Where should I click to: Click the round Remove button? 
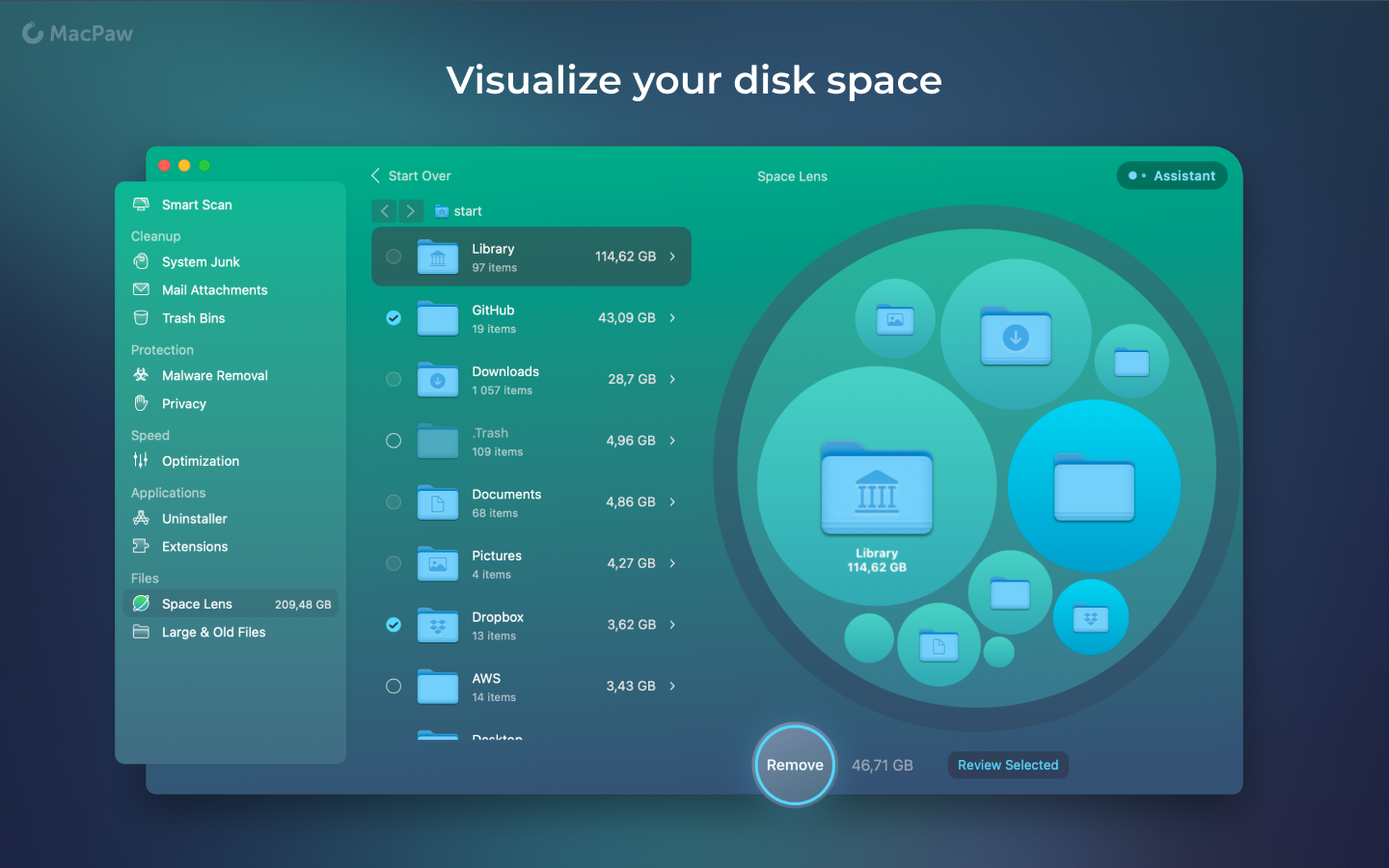tap(795, 765)
